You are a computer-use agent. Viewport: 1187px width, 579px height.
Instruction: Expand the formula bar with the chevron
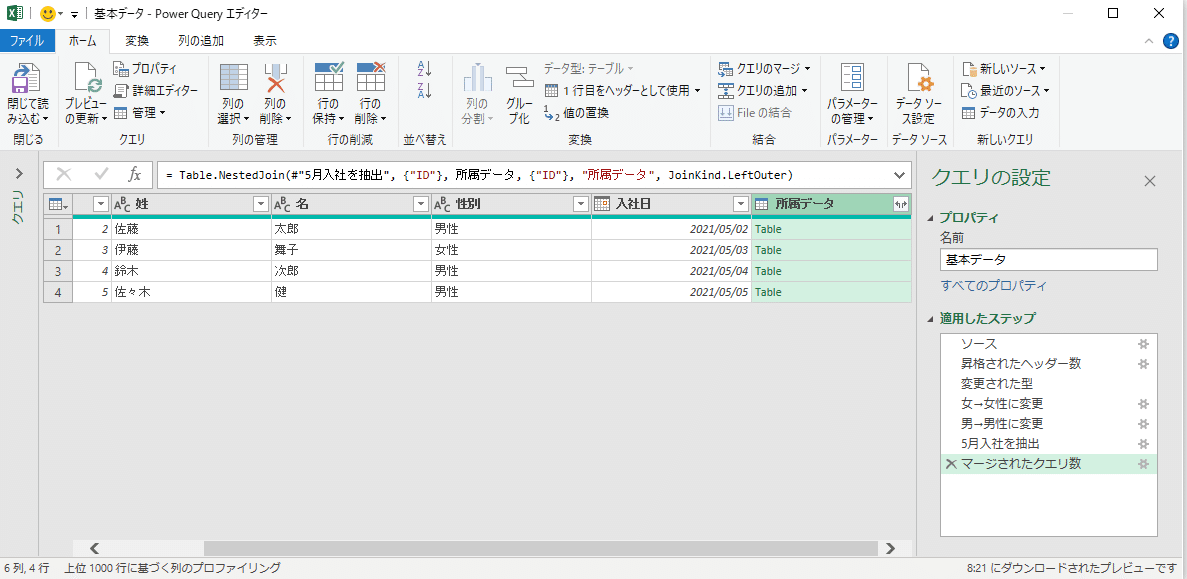point(899,175)
